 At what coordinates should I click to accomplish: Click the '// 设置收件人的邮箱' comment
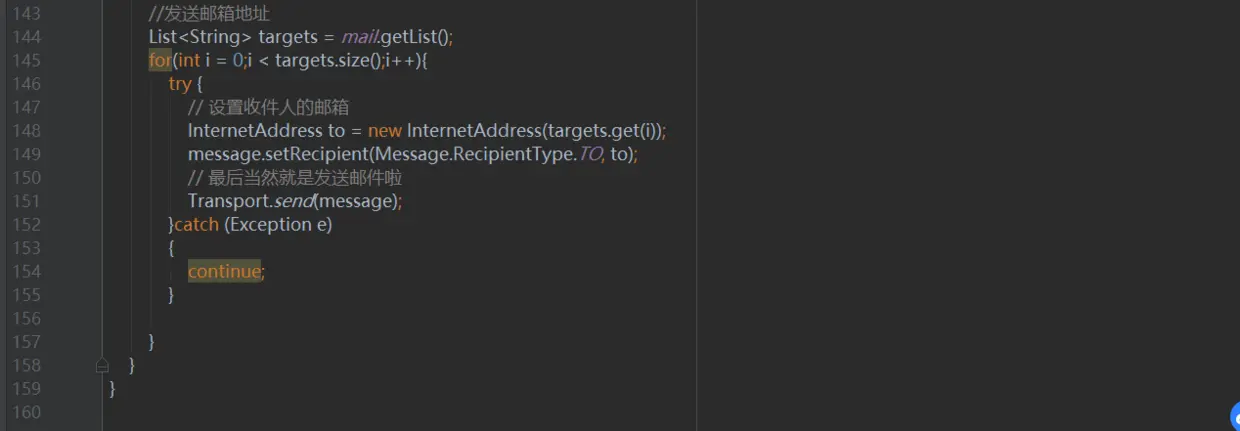(267, 107)
